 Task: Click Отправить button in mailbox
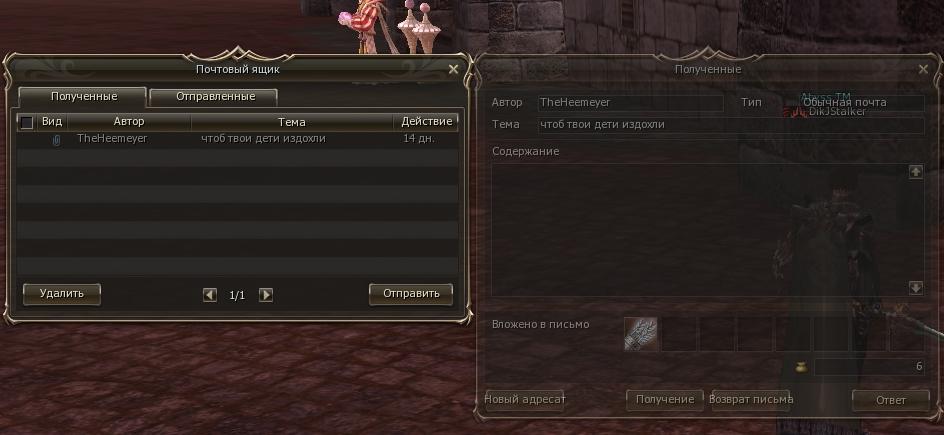[411, 294]
